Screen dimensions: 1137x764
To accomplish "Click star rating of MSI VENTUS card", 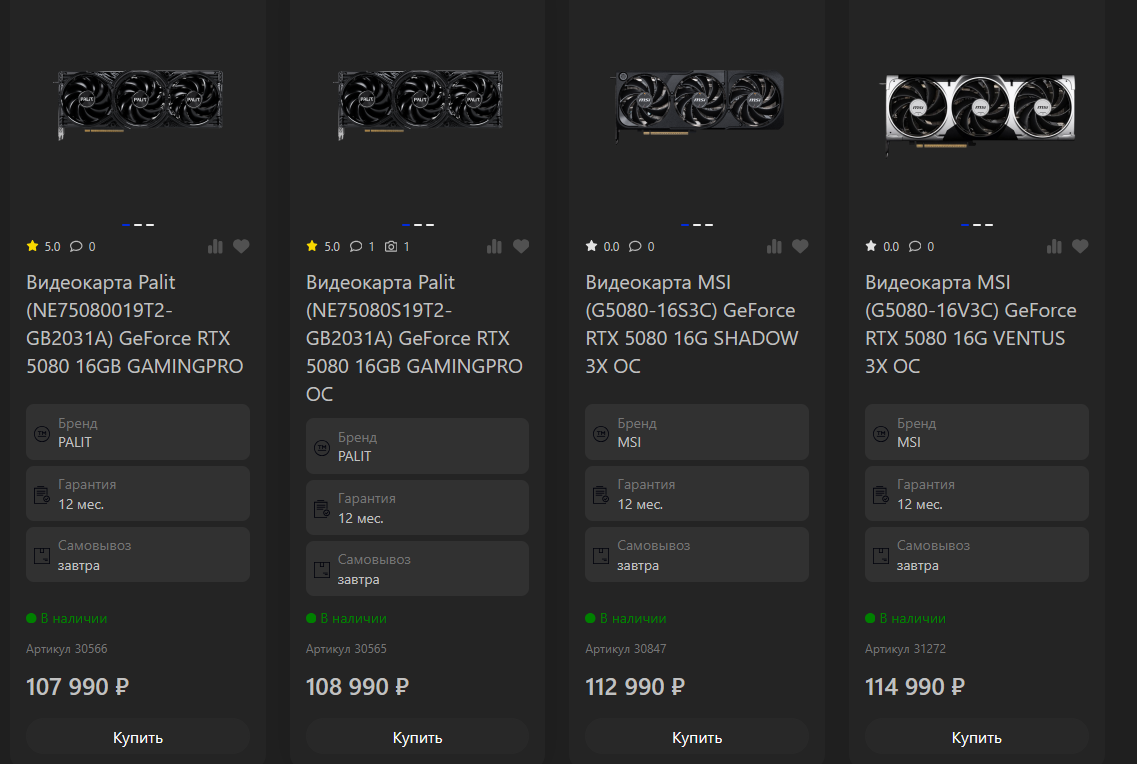I will (x=882, y=246).
